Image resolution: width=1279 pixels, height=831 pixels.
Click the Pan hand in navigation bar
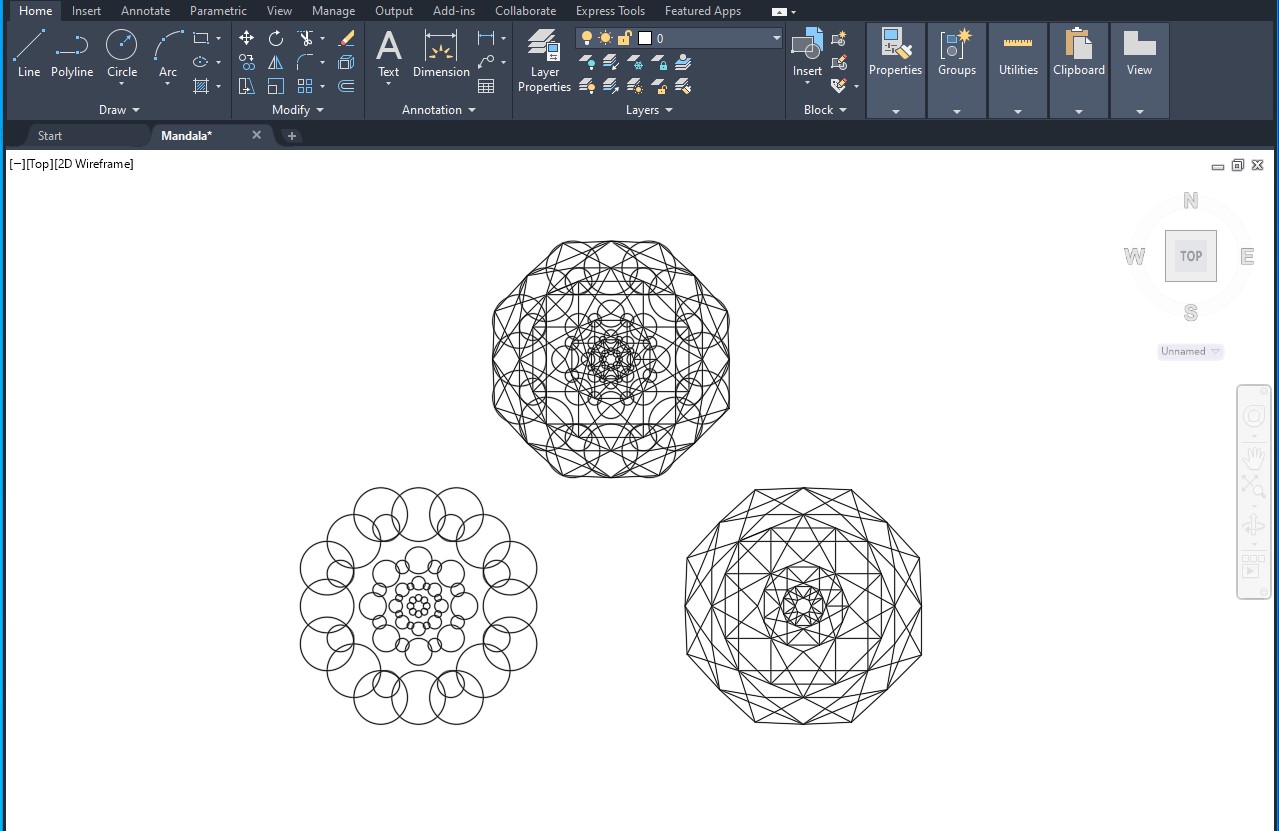tap(1253, 457)
